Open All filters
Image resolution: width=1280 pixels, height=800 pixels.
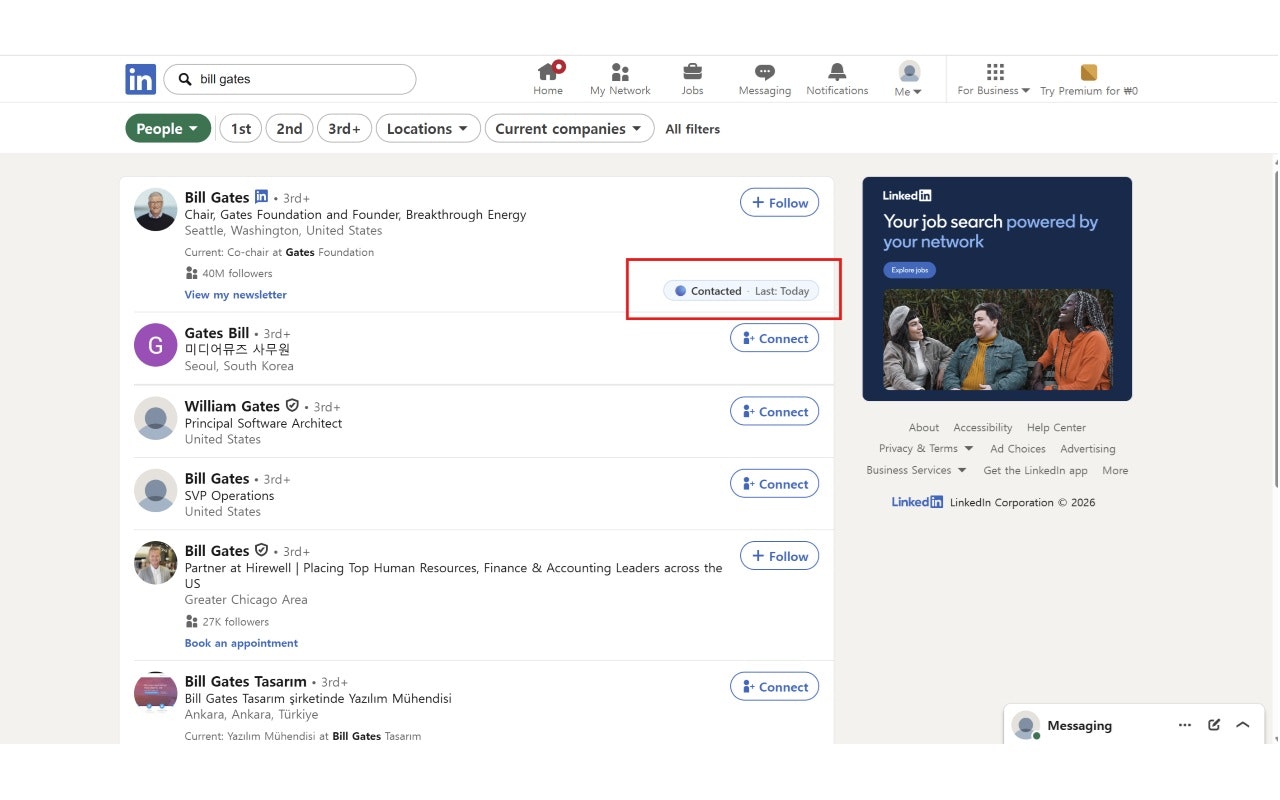(692, 128)
